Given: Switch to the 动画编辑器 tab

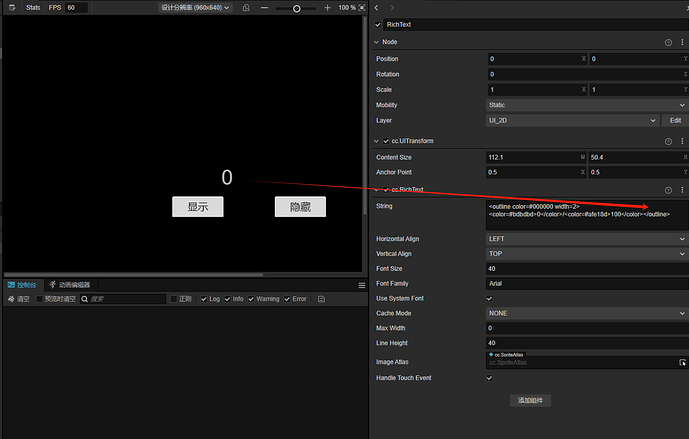Looking at the screenshot, I should (70, 285).
